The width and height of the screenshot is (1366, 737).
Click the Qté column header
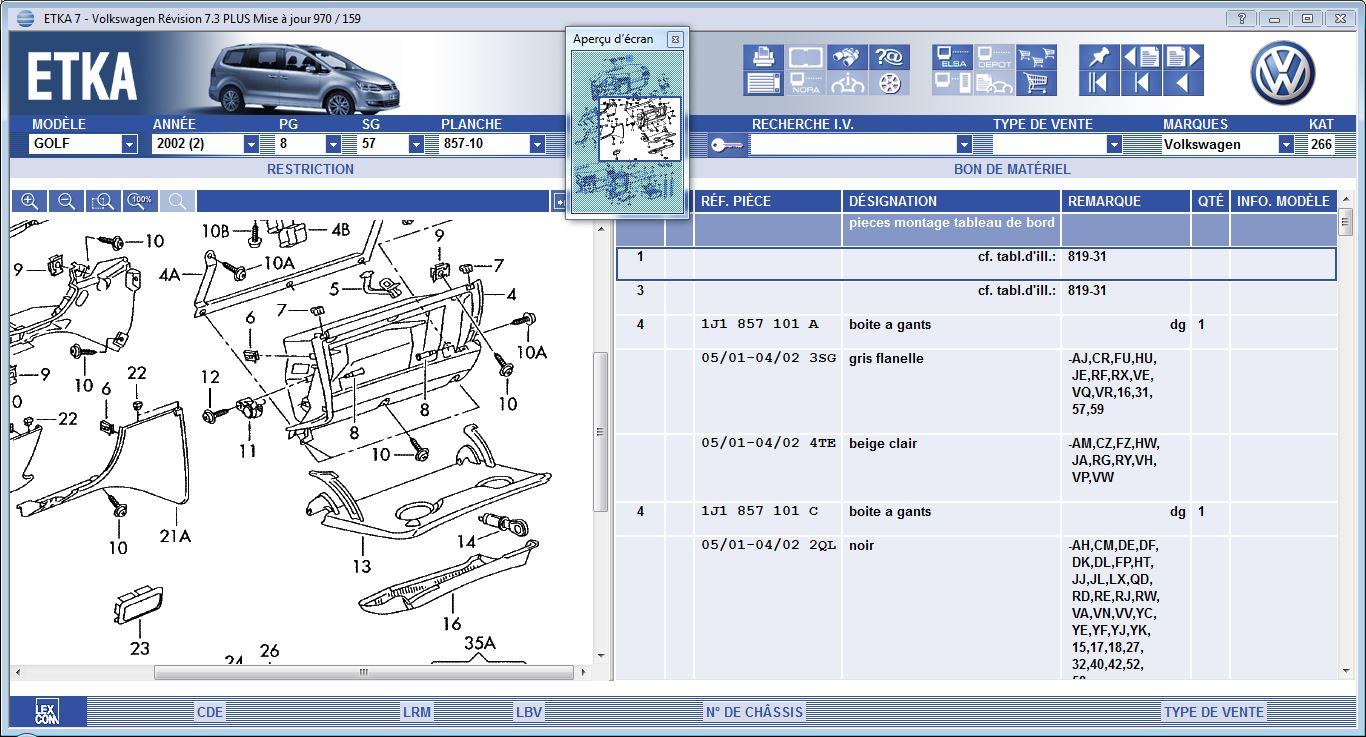click(x=1210, y=201)
